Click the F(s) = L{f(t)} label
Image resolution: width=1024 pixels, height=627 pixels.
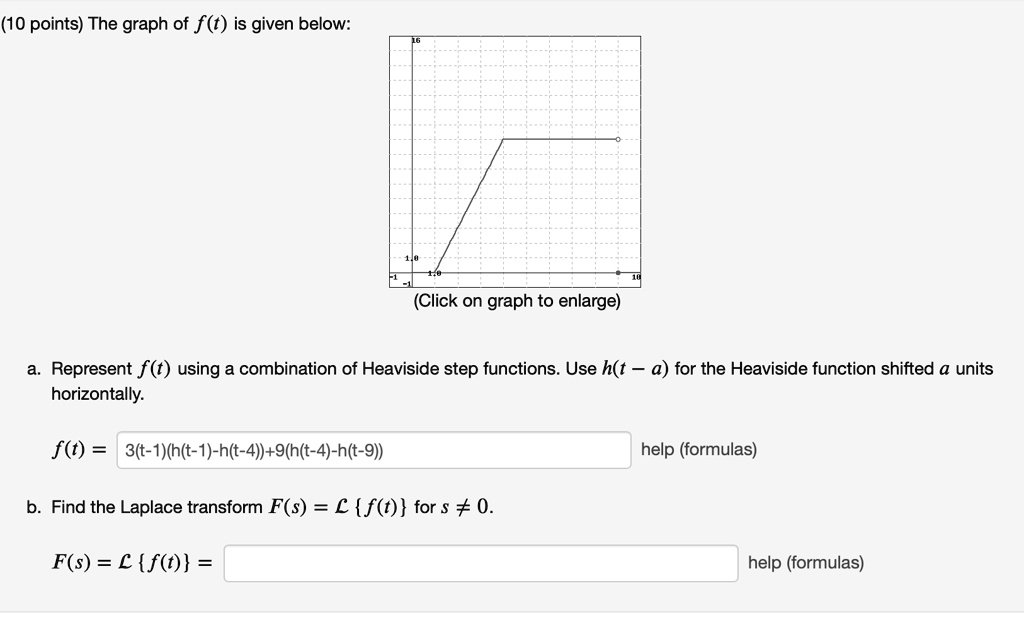coord(131,562)
